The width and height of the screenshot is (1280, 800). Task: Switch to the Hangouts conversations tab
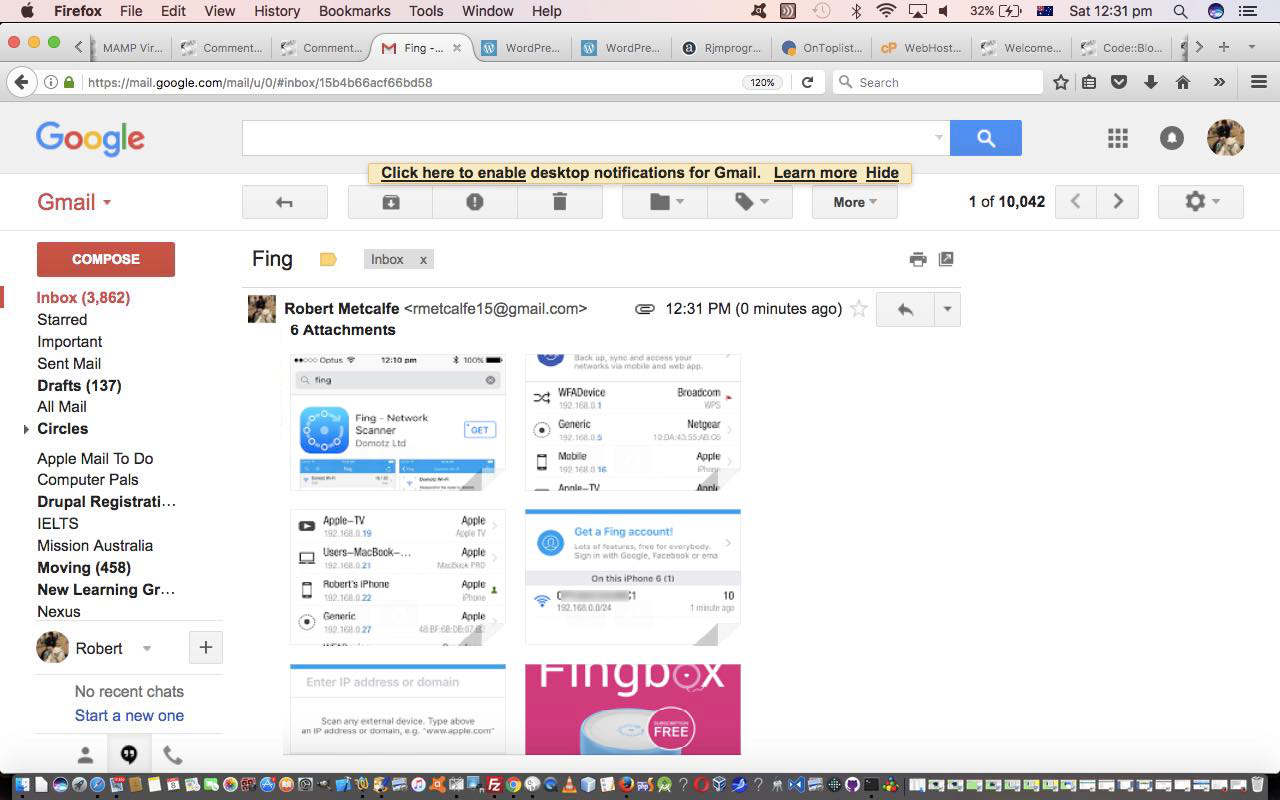[x=129, y=755]
